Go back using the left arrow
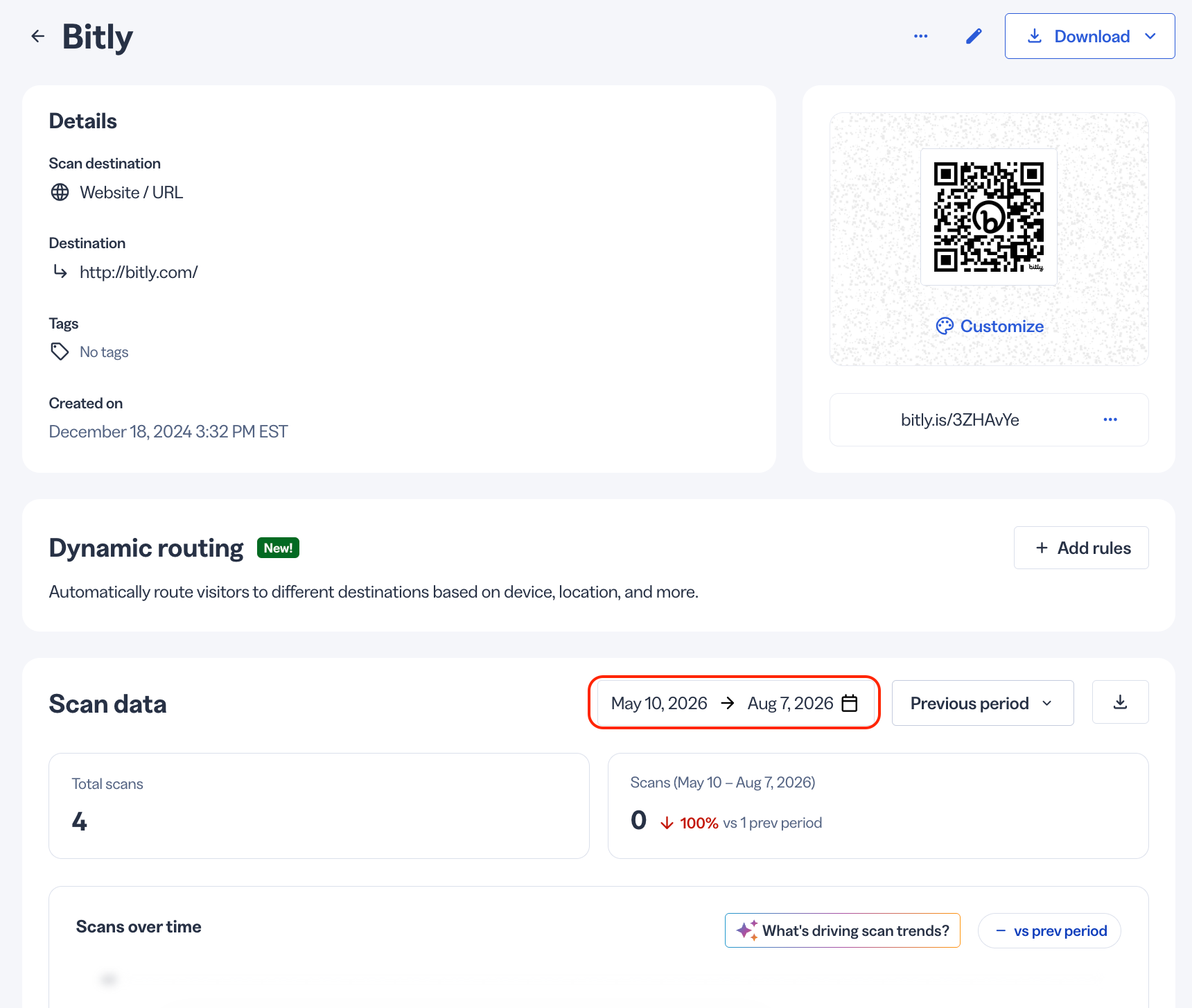 pyautogui.click(x=37, y=36)
